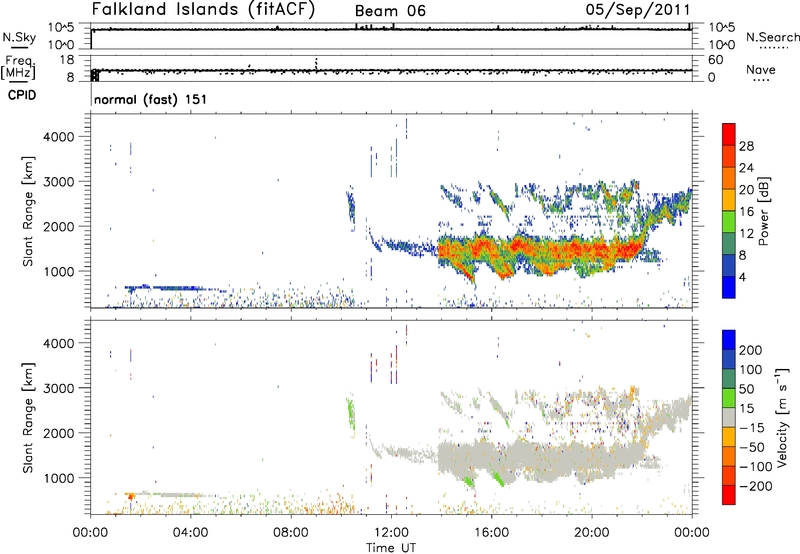Click the '28' Power color bar label
Viewport: 800px width, 554px height.
[746, 146]
